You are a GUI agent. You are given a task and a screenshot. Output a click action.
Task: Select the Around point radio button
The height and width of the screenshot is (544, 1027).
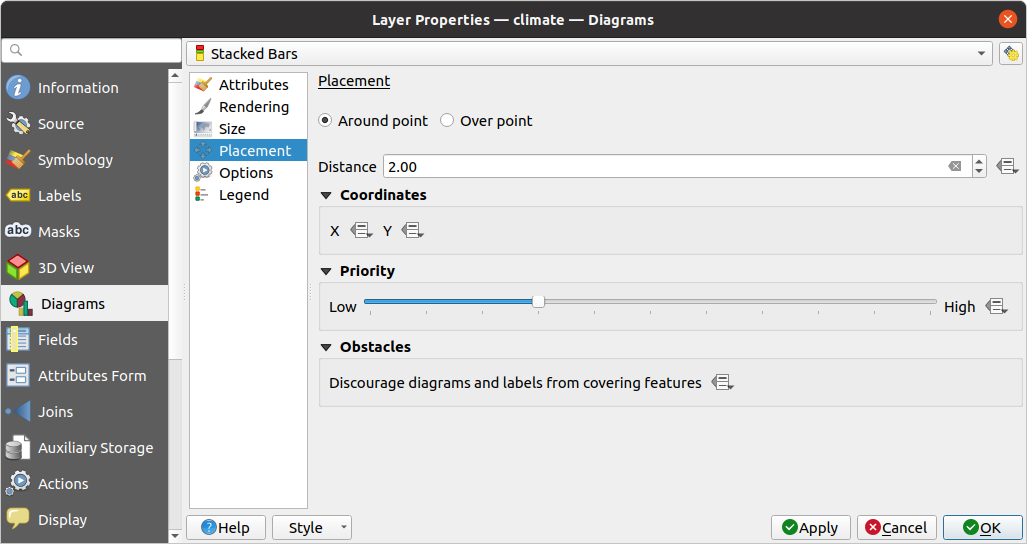coord(325,121)
